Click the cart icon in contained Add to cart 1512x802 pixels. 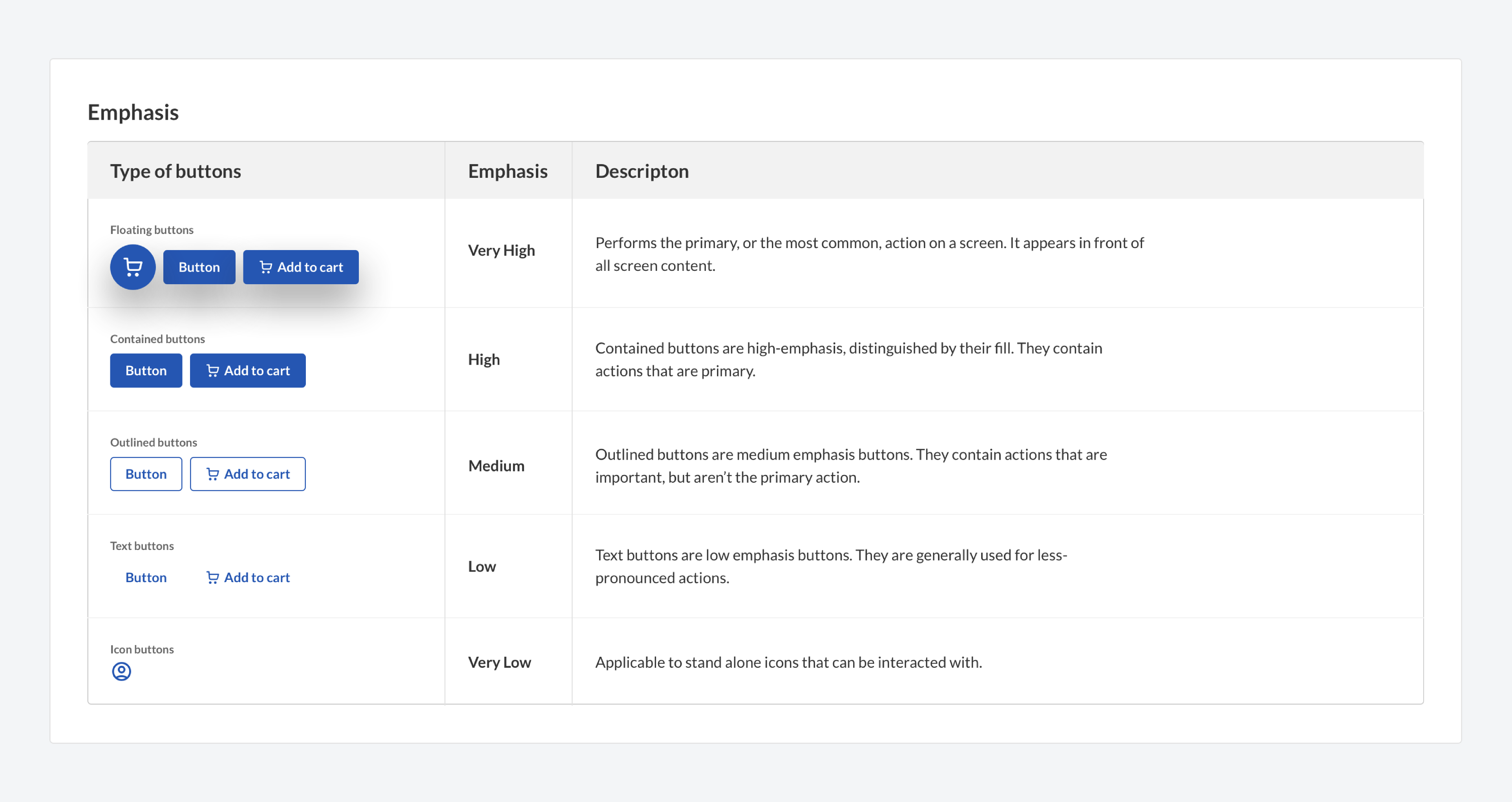tap(212, 370)
